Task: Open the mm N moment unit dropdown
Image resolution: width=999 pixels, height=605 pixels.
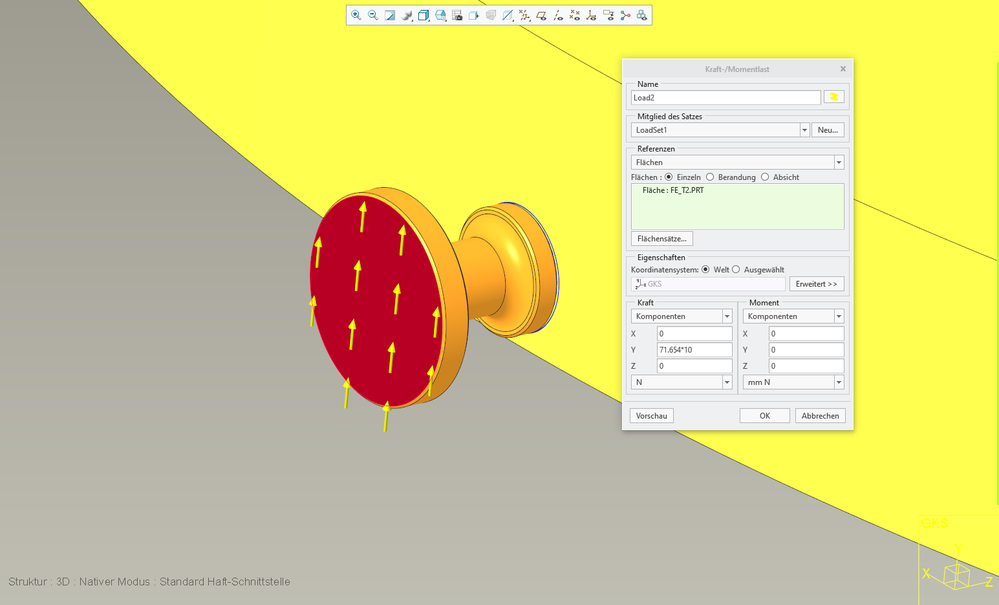Action: tap(838, 382)
